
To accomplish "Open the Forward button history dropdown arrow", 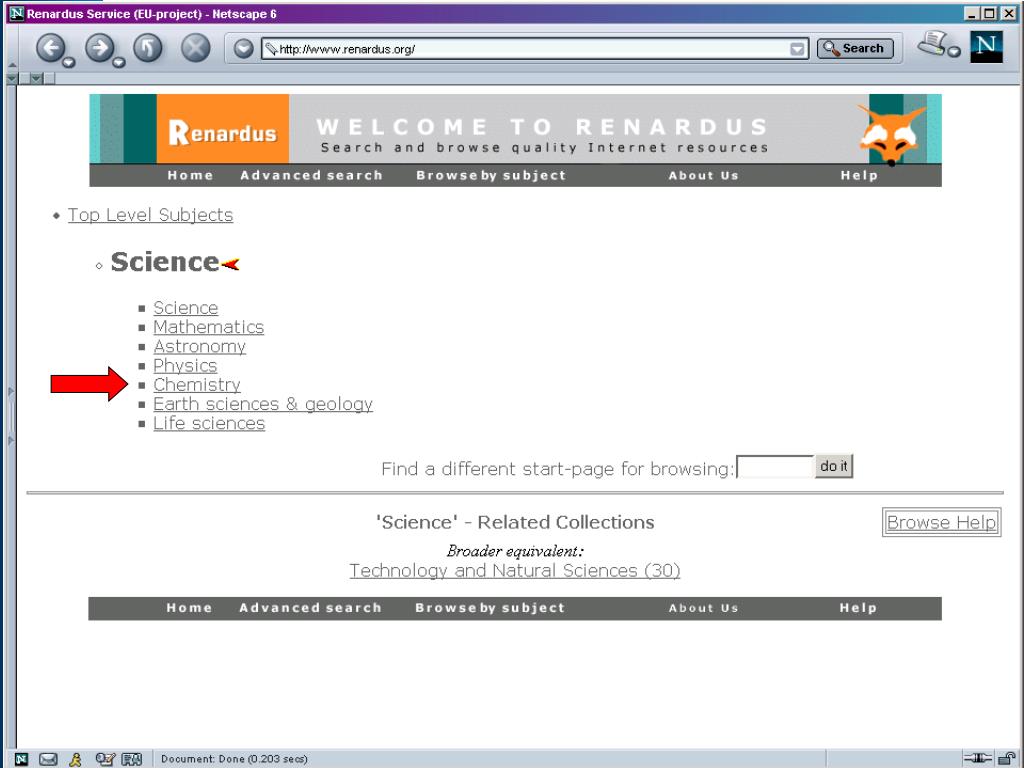I will click(118, 63).
